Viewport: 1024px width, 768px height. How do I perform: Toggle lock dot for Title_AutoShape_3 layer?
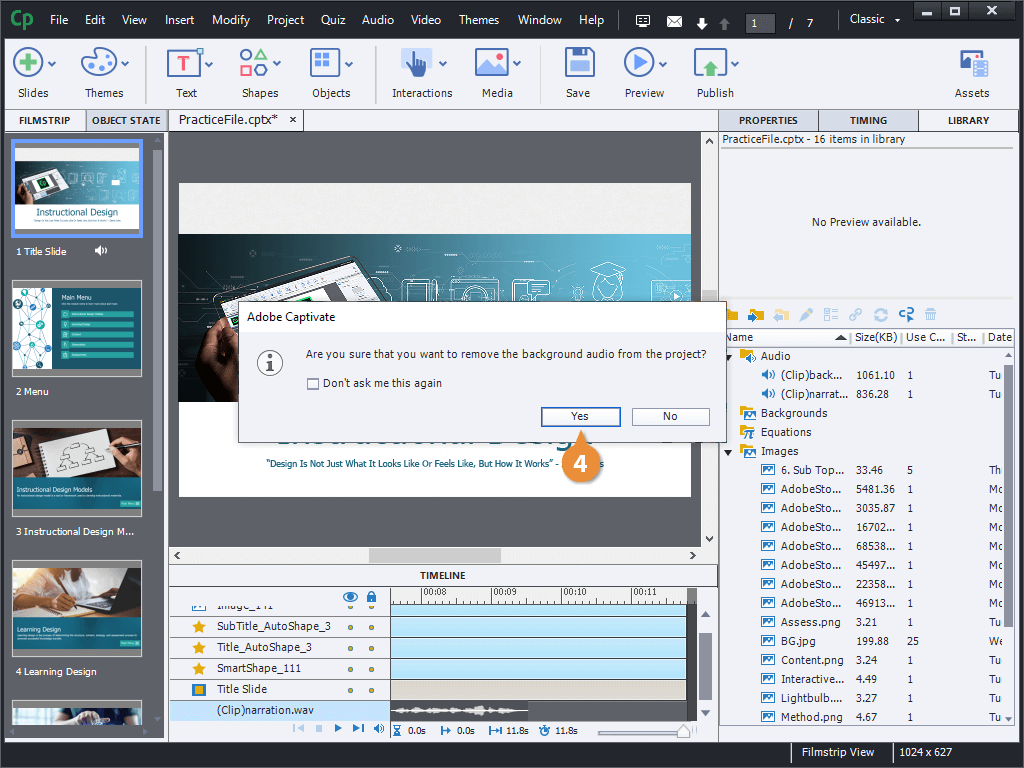371,648
